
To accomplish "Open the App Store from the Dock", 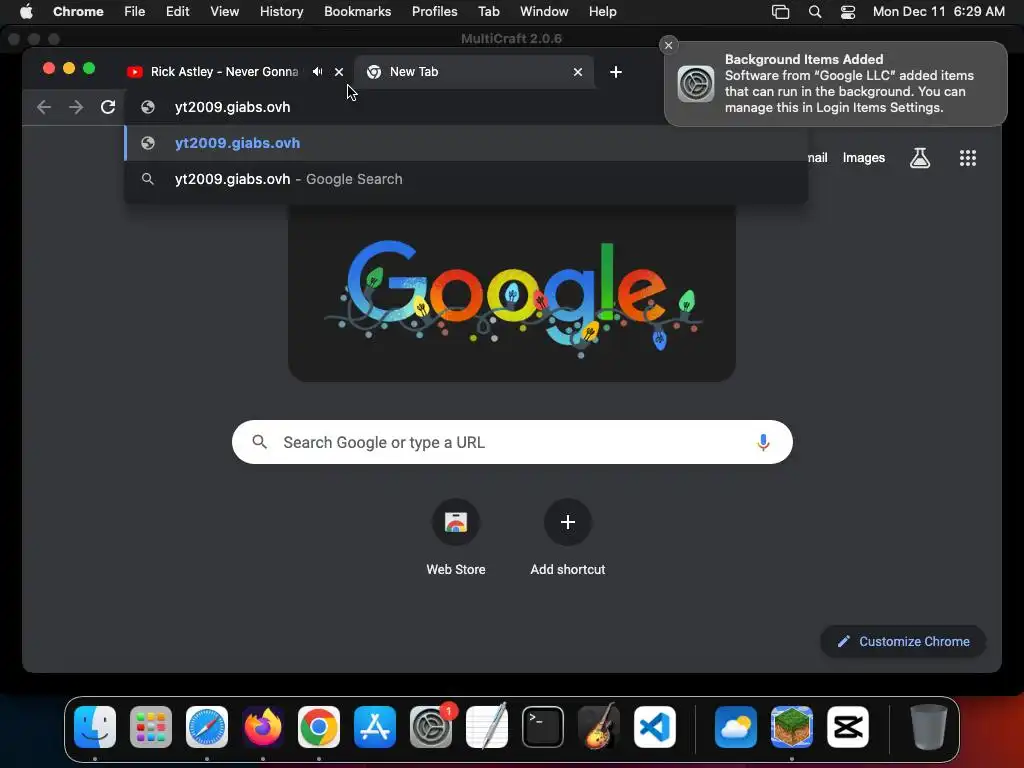I will 375,727.
